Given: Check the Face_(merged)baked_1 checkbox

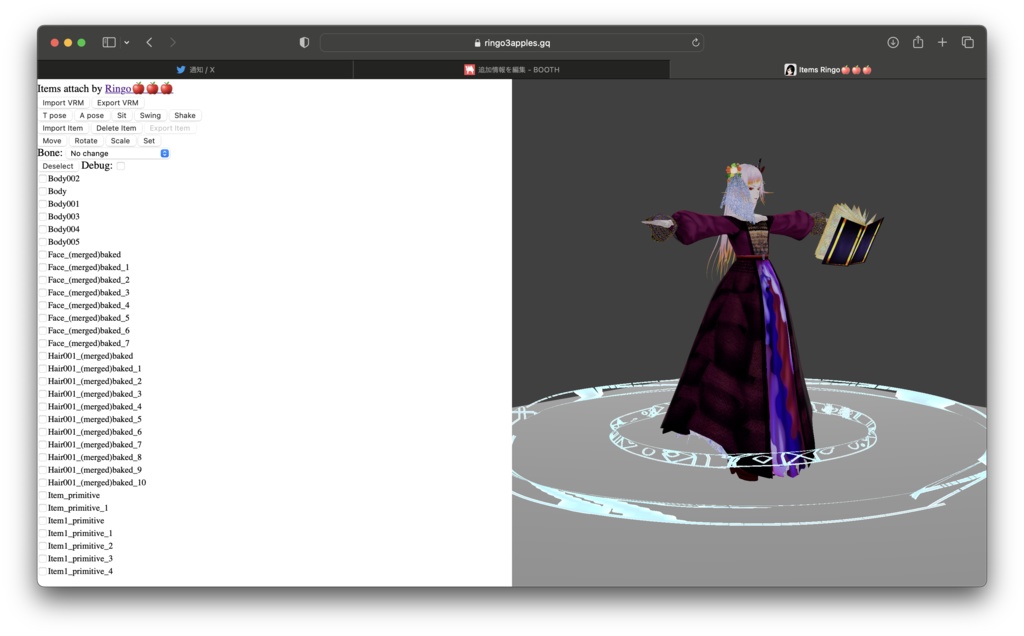Looking at the screenshot, I should [42, 267].
